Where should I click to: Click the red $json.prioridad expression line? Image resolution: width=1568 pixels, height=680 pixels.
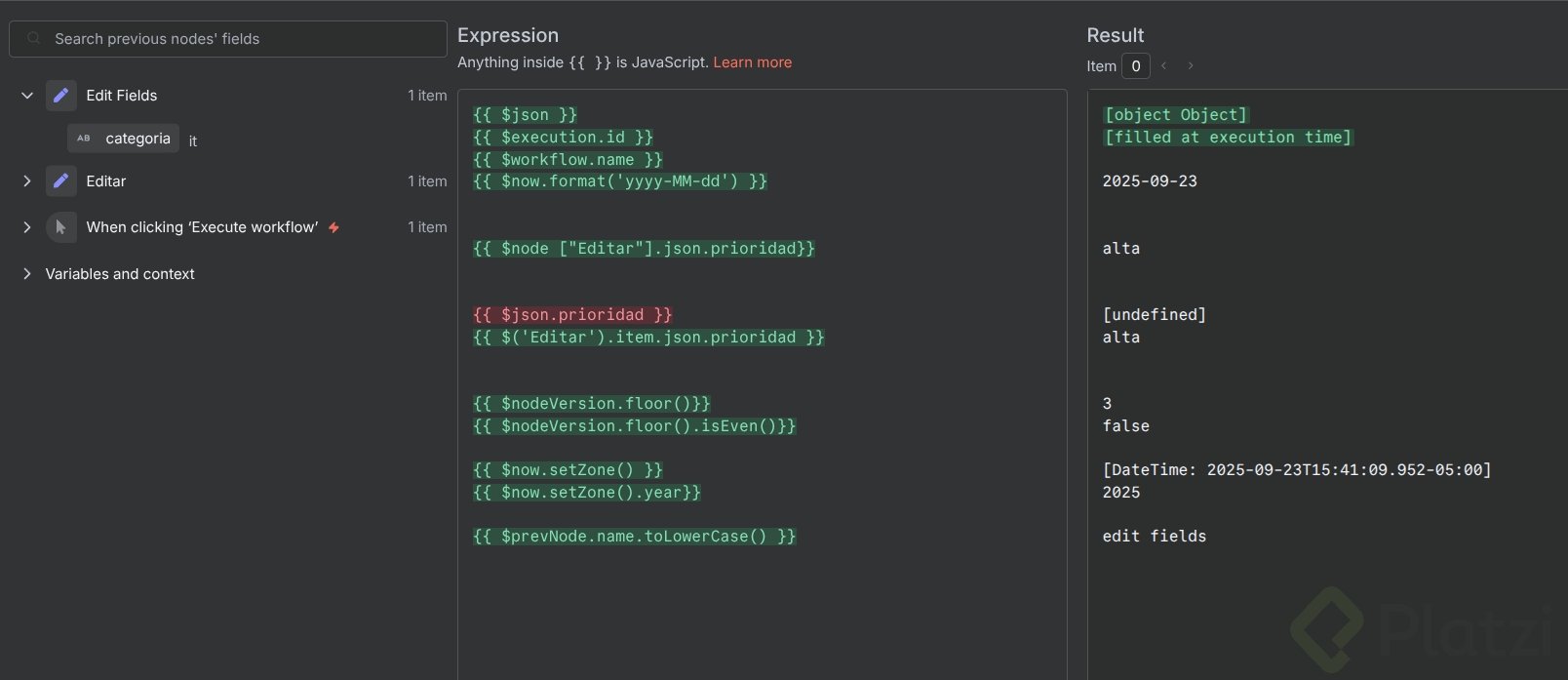point(572,315)
